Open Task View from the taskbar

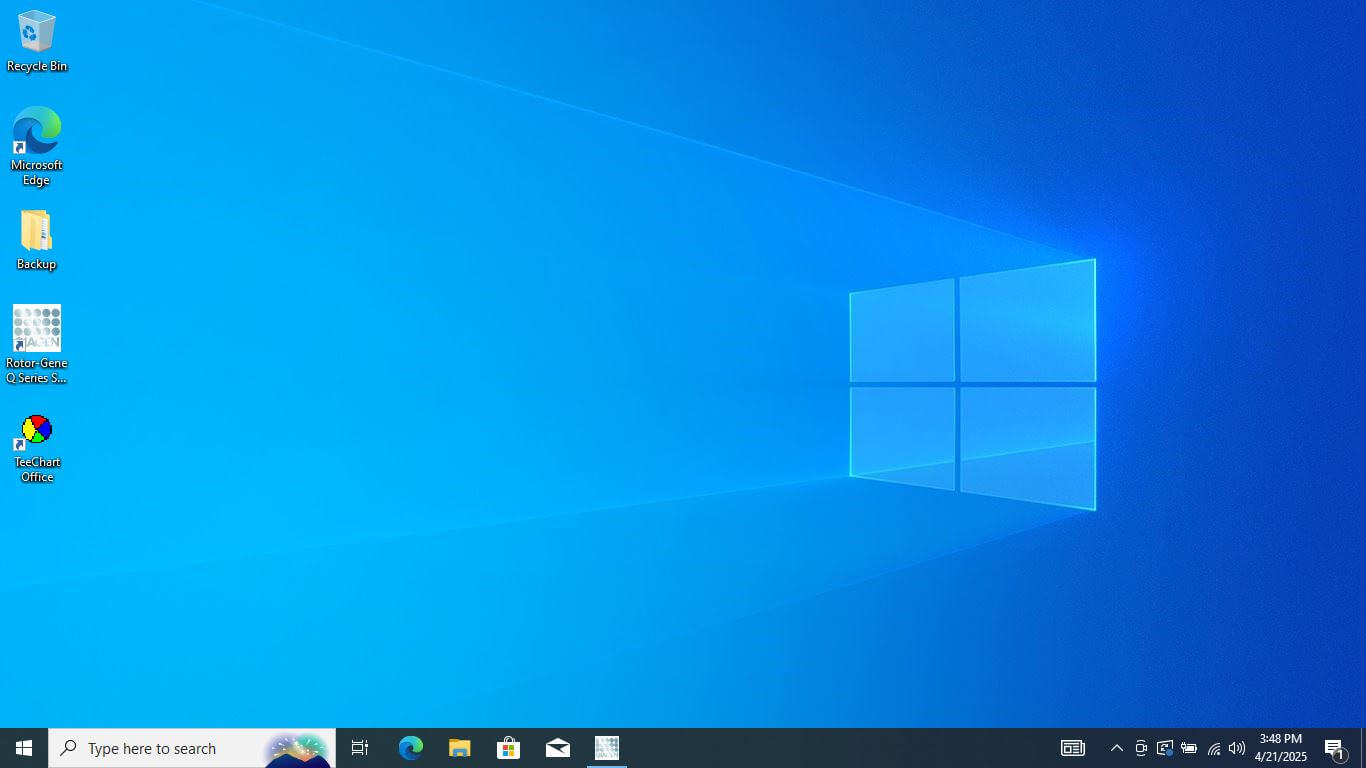360,748
